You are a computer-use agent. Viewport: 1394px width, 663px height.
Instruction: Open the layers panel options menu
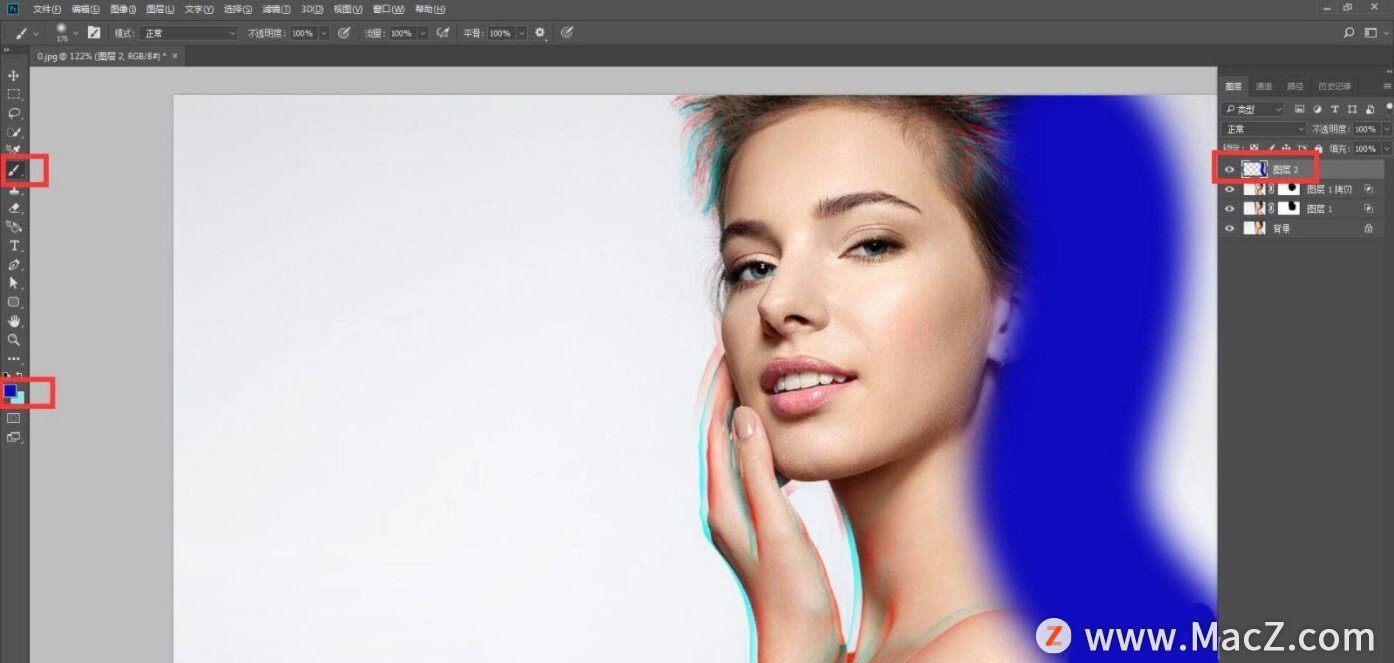coord(1386,86)
